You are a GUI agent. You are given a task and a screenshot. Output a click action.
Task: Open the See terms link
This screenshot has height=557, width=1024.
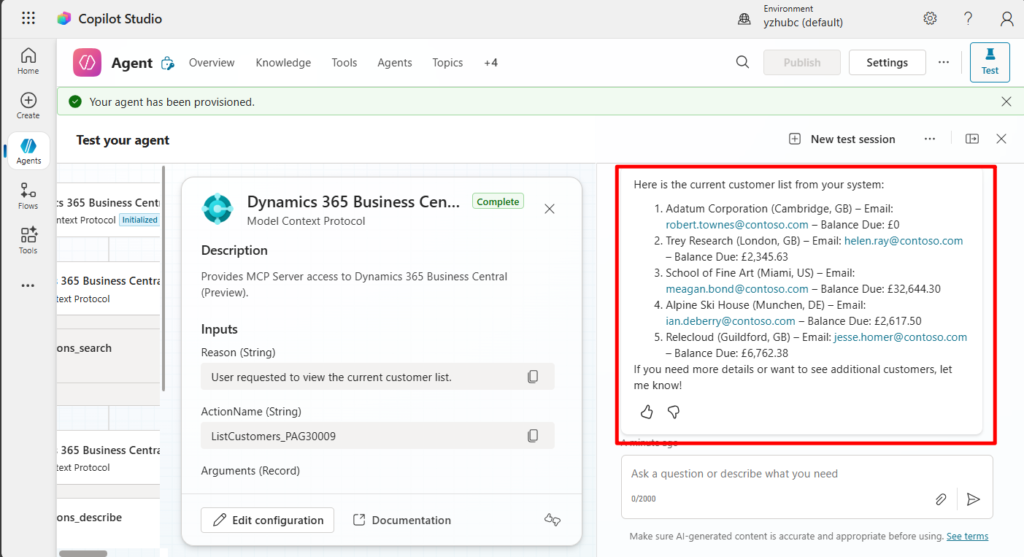967,537
